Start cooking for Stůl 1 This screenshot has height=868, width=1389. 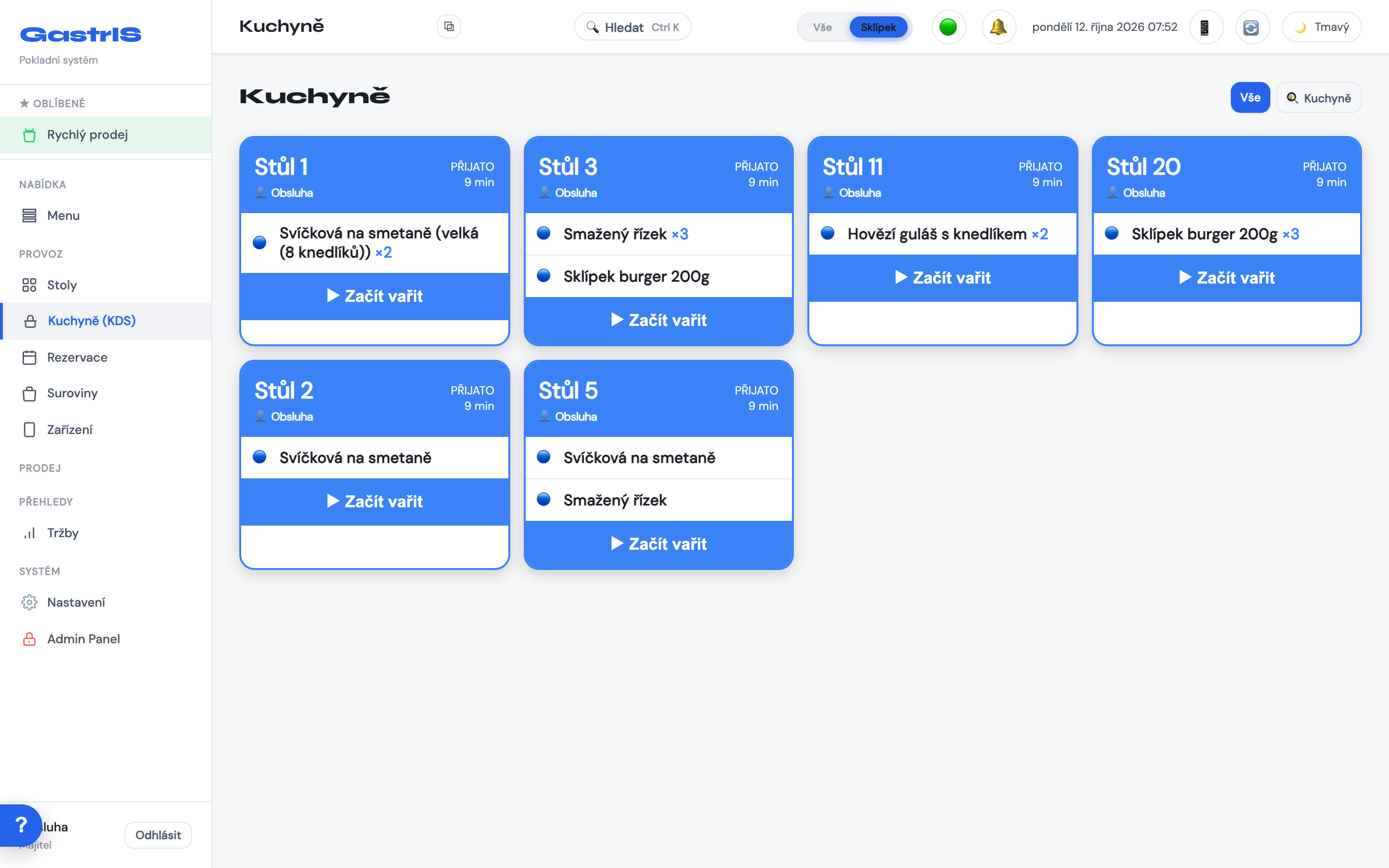coord(375,296)
